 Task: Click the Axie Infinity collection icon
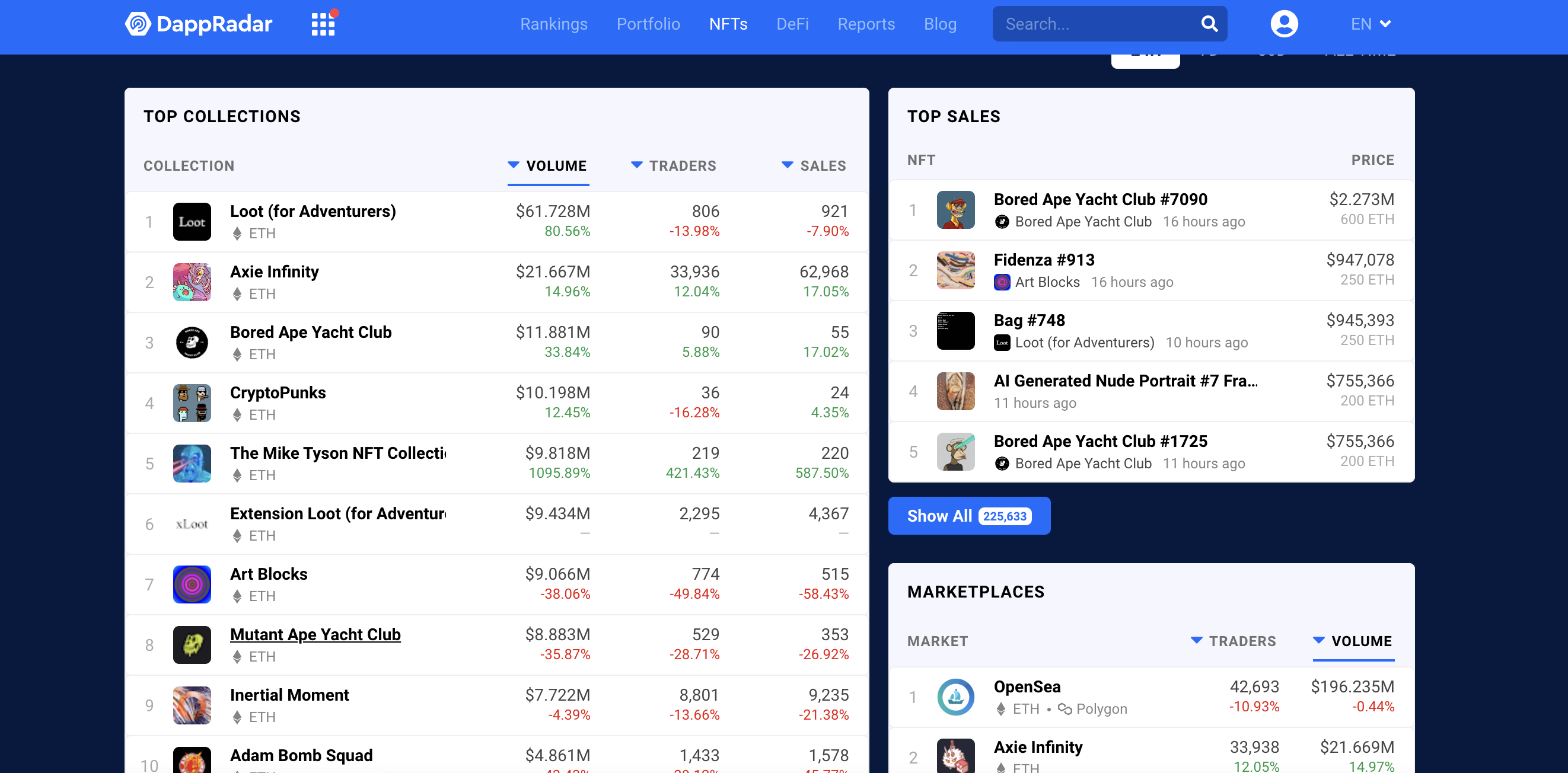[192, 282]
